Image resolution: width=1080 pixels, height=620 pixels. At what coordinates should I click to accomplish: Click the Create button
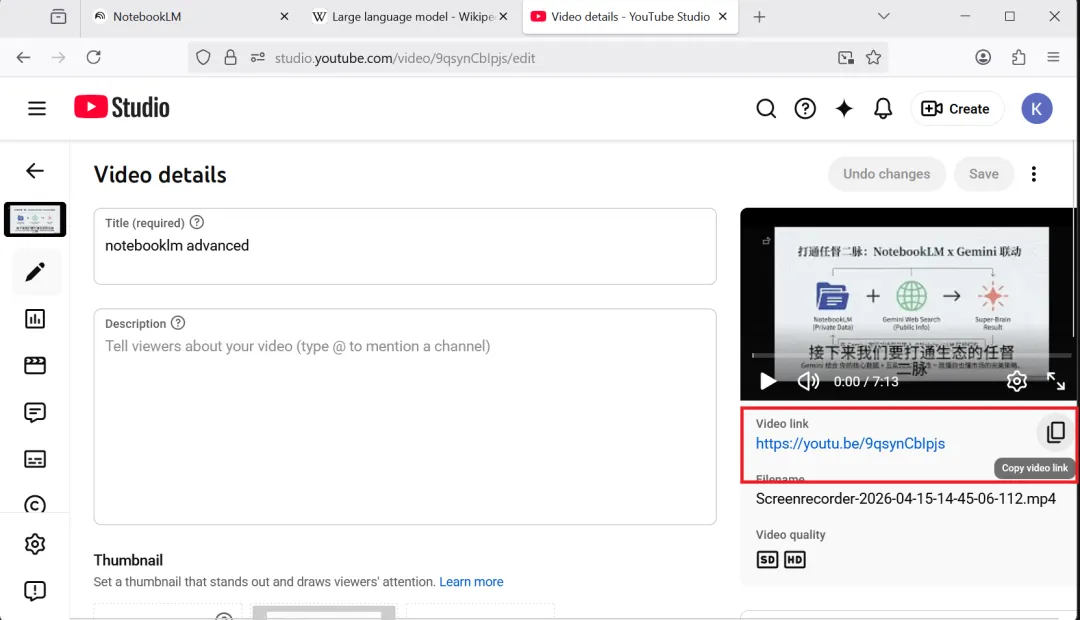955,109
